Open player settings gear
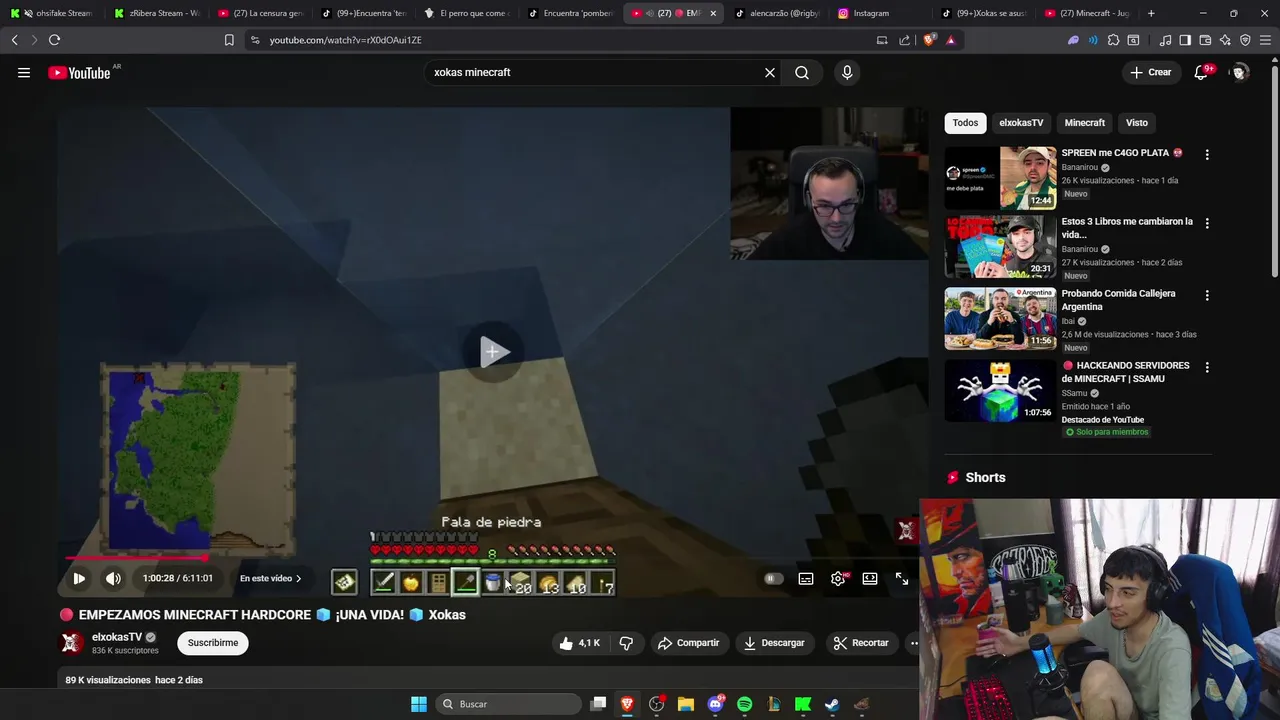This screenshot has width=1280, height=720. pos(838,578)
